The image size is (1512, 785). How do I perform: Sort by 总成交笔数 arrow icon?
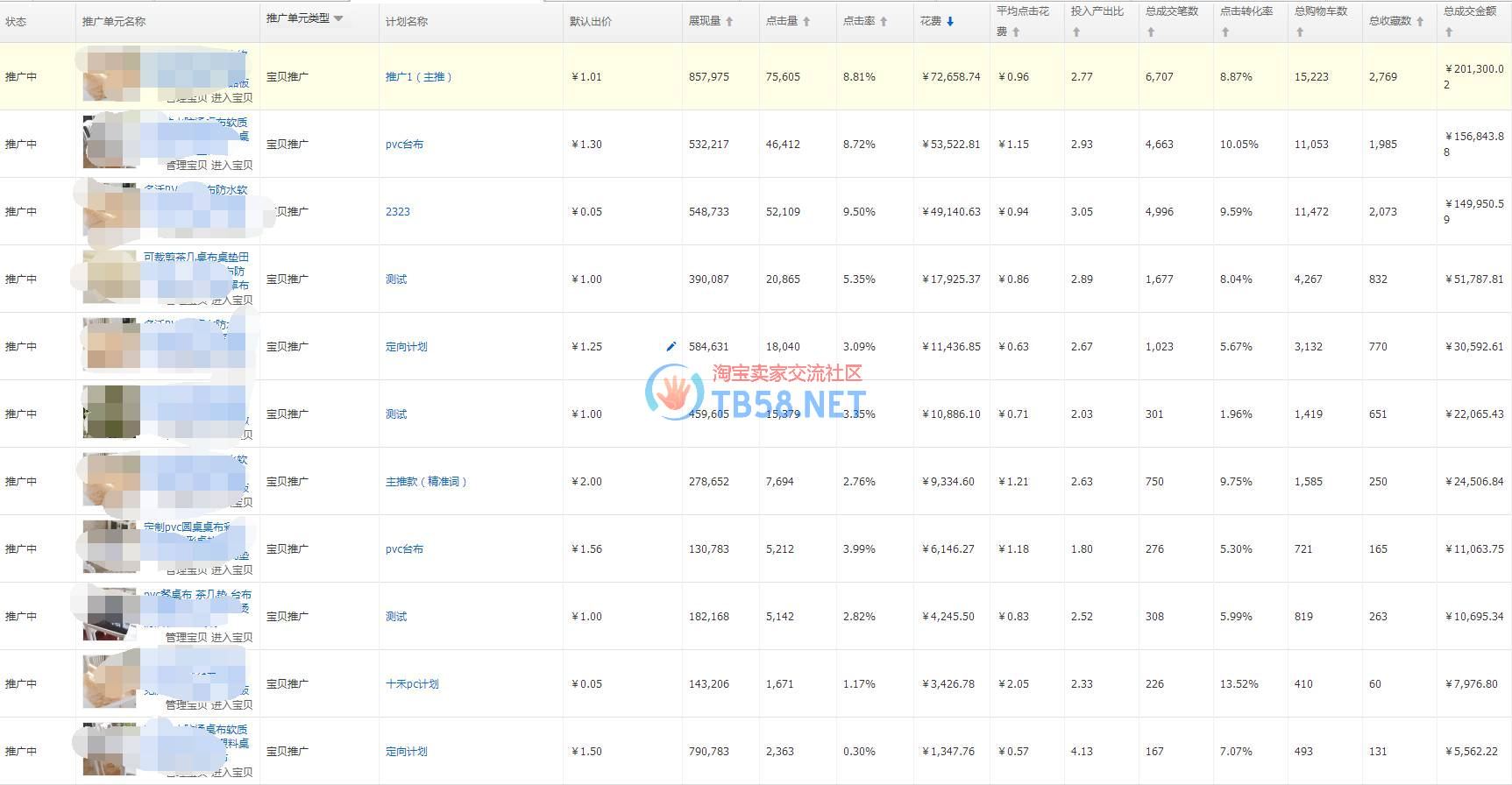click(1151, 32)
